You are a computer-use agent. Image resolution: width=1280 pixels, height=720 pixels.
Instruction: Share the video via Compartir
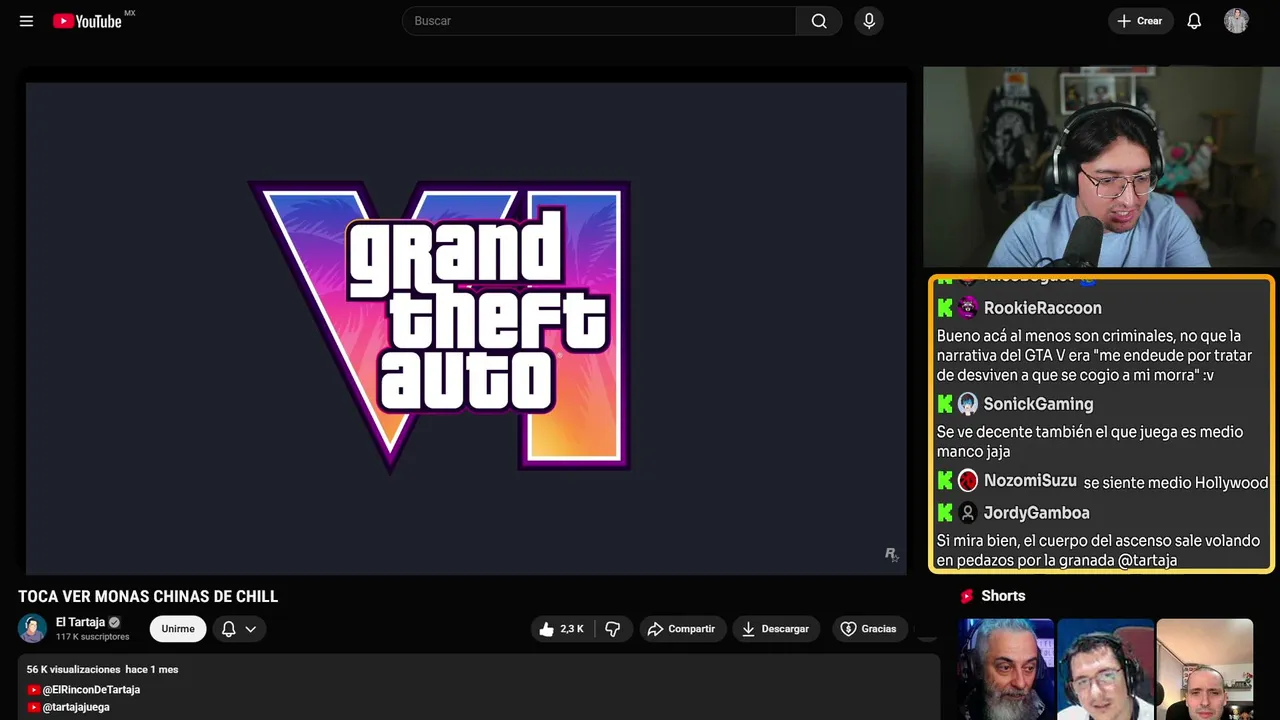click(x=681, y=629)
